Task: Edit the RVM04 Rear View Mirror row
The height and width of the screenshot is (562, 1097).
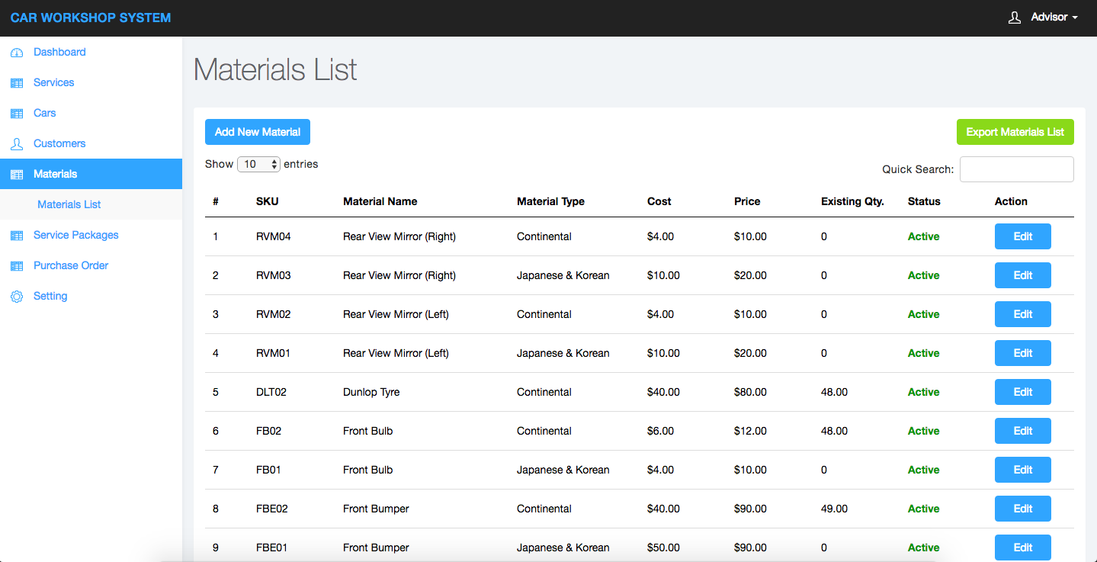Action: pos(1022,237)
